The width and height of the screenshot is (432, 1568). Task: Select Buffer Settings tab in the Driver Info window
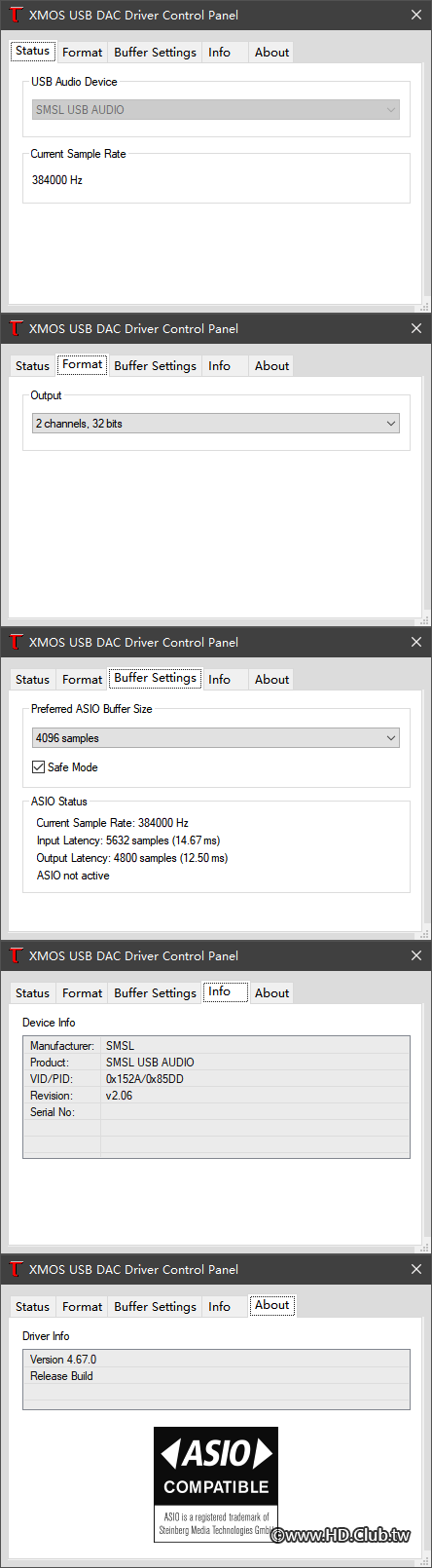coord(155,1307)
